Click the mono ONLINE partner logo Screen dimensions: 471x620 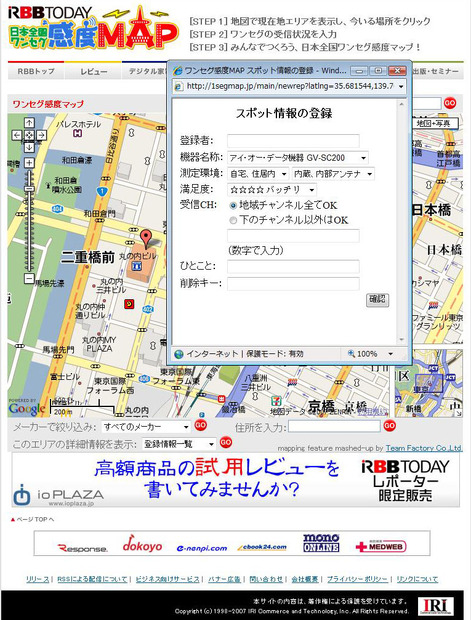coord(321,543)
